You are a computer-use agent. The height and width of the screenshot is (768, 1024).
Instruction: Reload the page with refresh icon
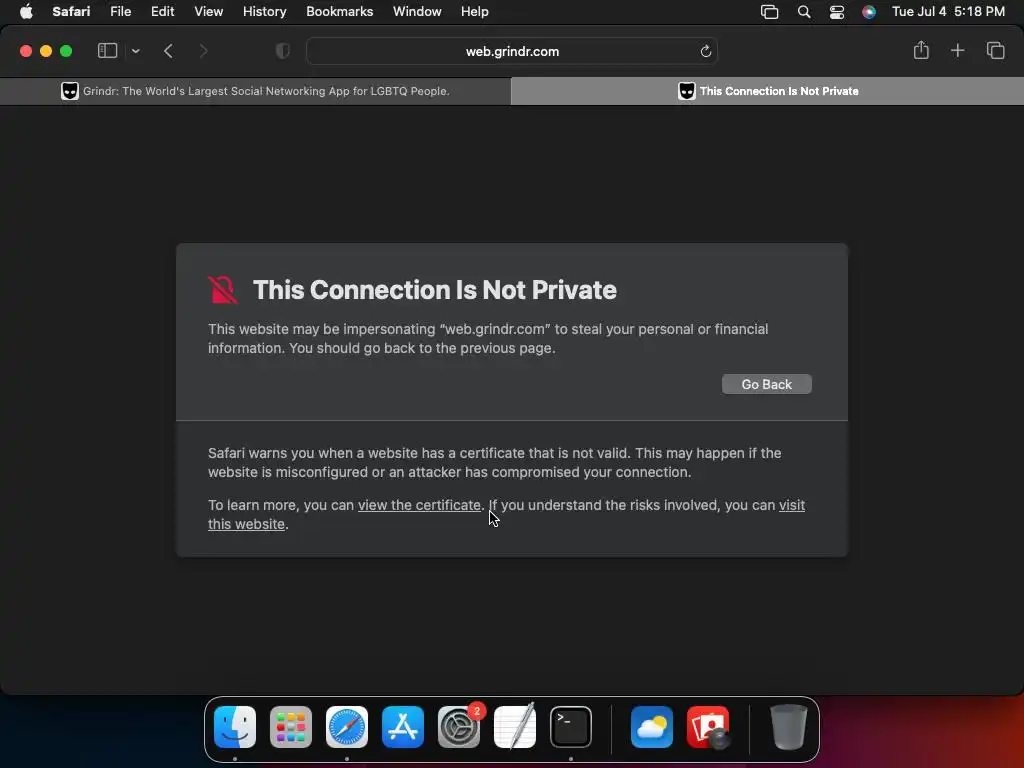705,51
